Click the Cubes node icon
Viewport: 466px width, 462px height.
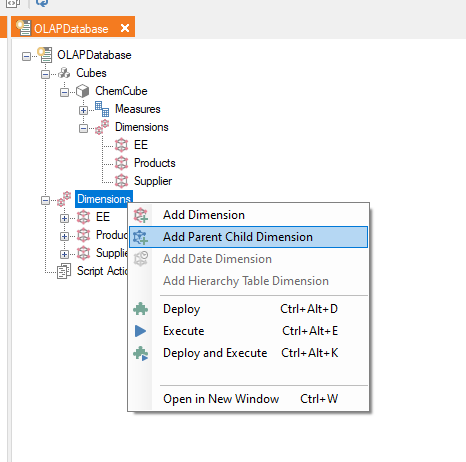64,73
